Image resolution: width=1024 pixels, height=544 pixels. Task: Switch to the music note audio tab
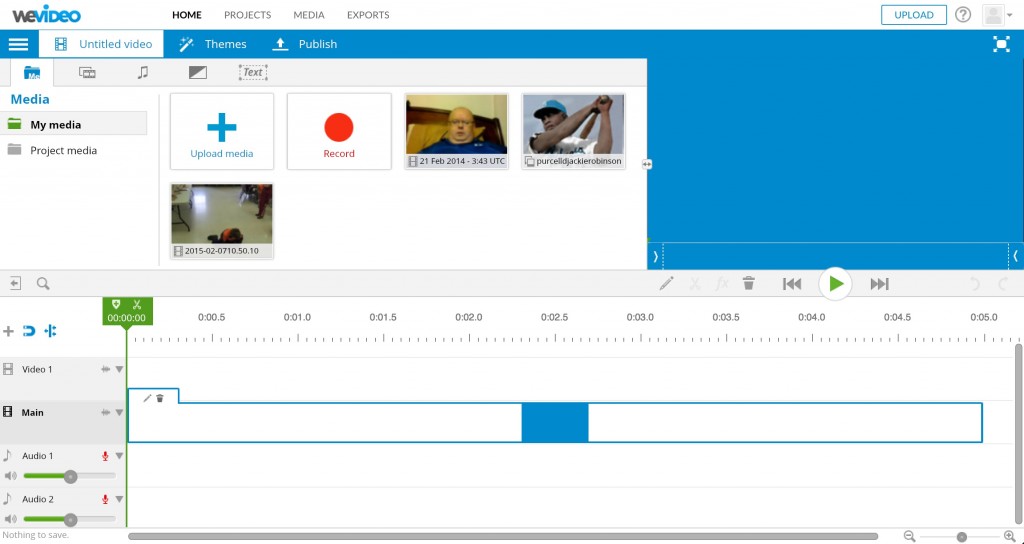tap(142, 72)
